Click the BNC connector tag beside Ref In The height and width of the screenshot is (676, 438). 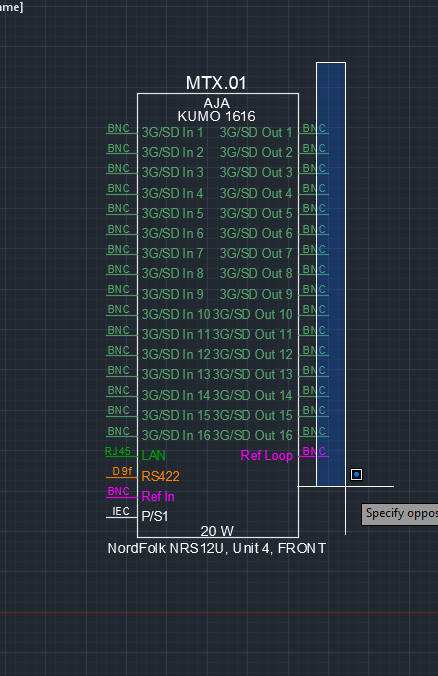click(119, 491)
